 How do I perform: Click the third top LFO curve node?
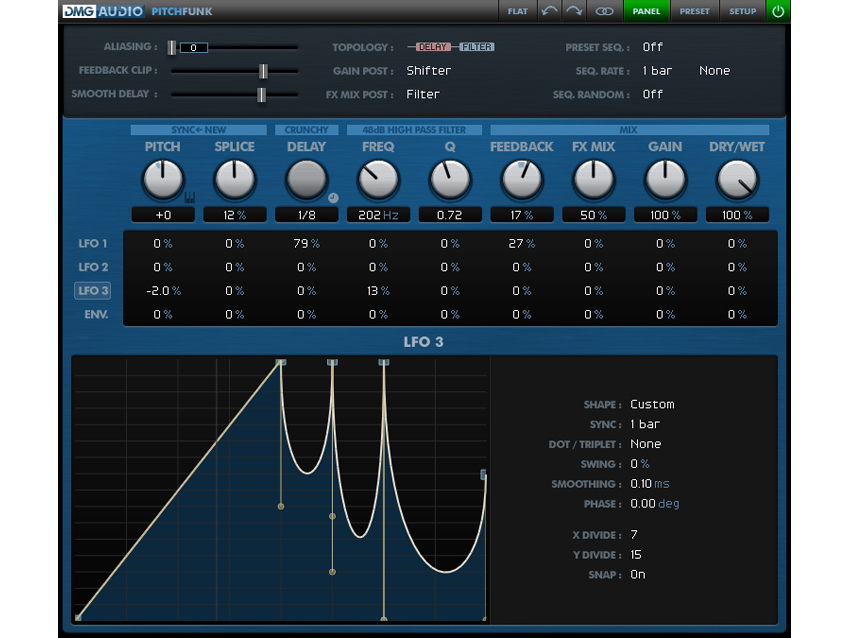(384, 362)
